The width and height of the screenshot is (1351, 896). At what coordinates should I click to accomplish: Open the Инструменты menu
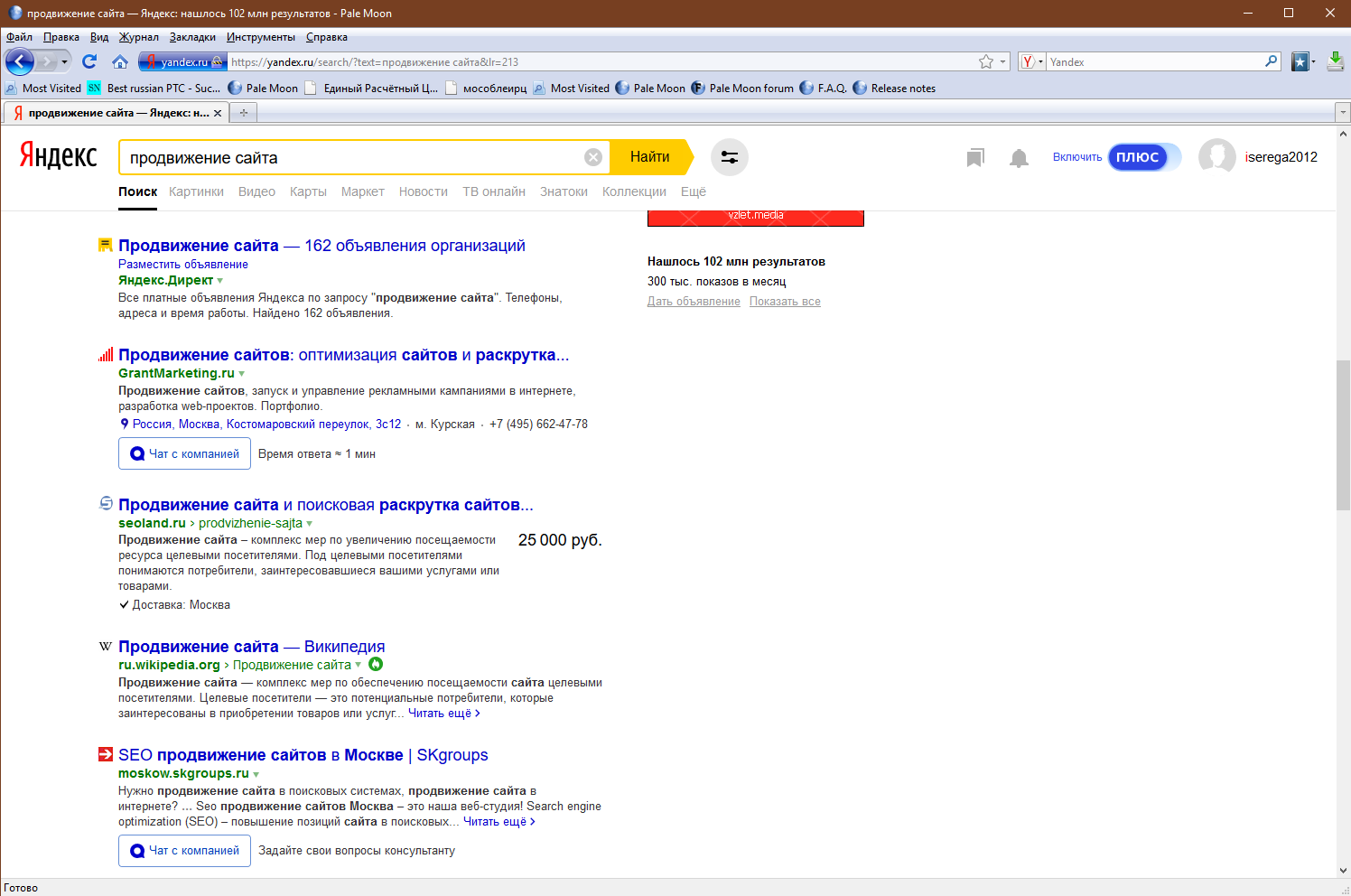pos(261,37)
